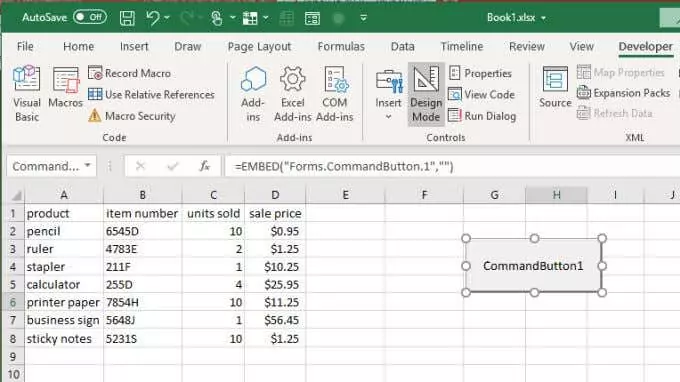The width and height of the screenshot is (680, 382).
Task: Select column D header
Action: tap(275, 195)
